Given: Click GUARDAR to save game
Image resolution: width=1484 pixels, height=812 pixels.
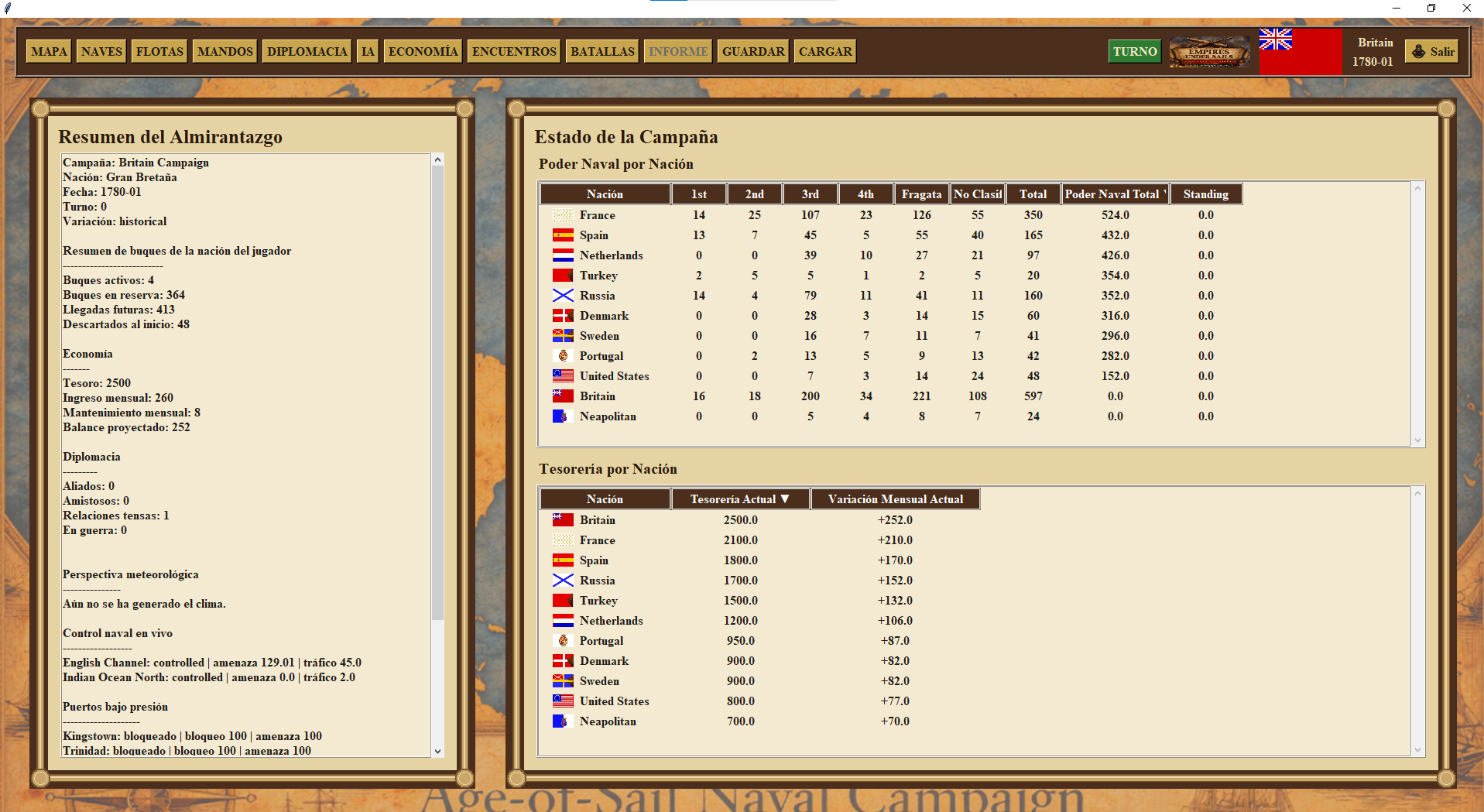Looking at the screenshot, I should tap(753, 51).
